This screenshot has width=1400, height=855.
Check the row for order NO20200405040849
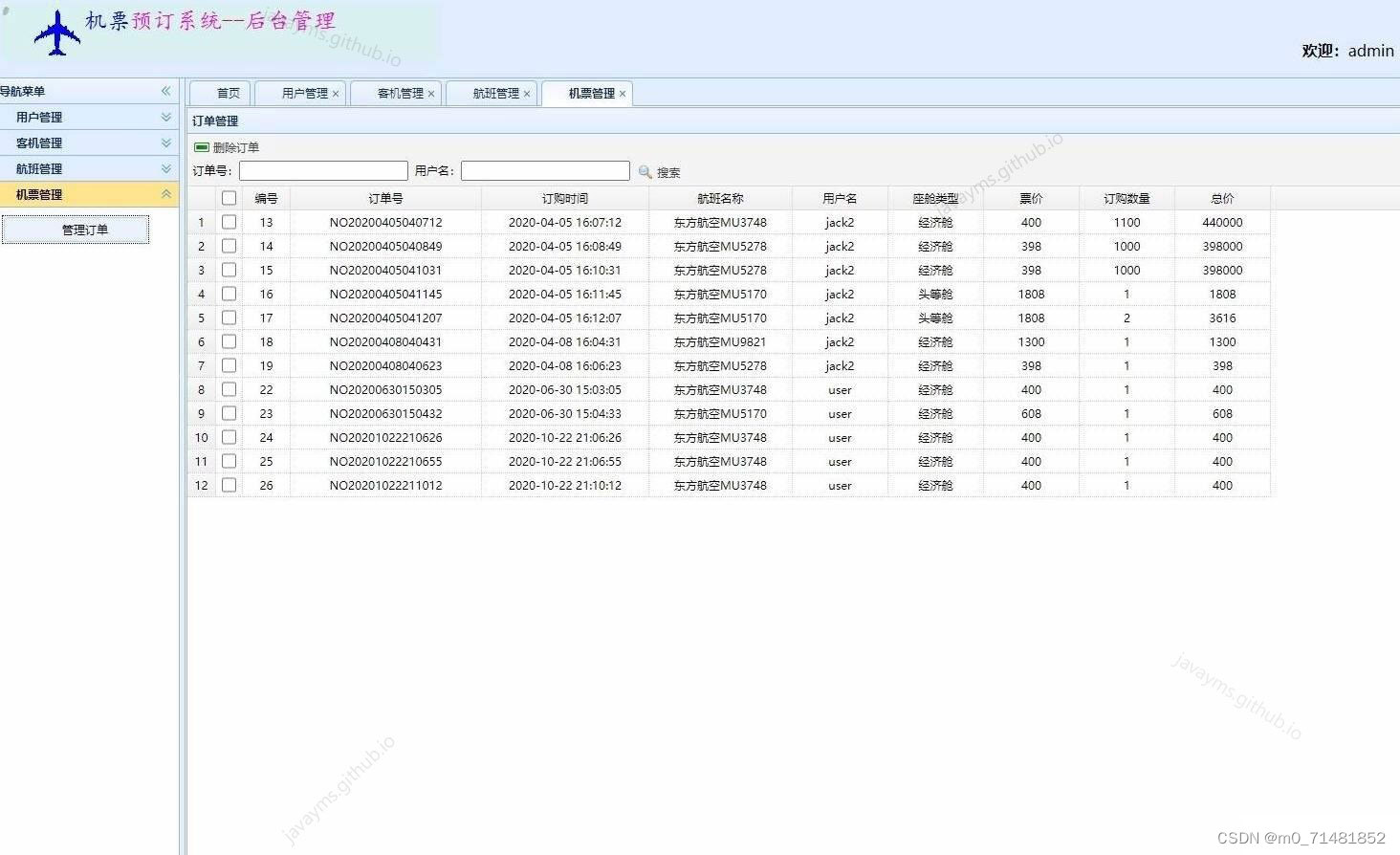coord(229,246)
